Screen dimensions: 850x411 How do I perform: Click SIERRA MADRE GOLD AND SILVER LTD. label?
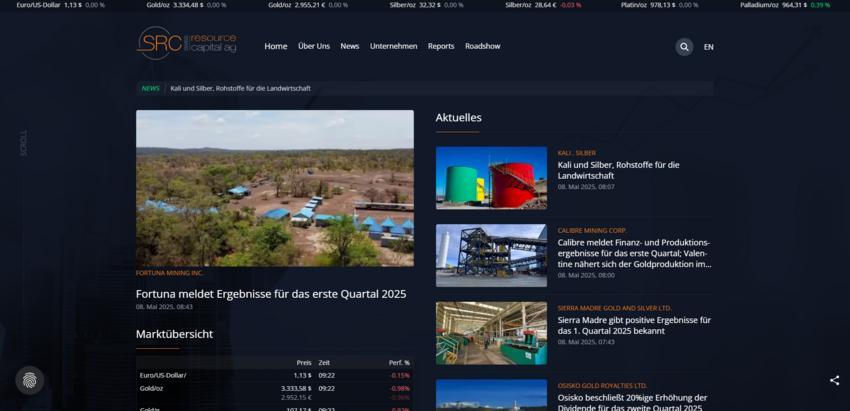pyautogui.click(x=615, y=309)
